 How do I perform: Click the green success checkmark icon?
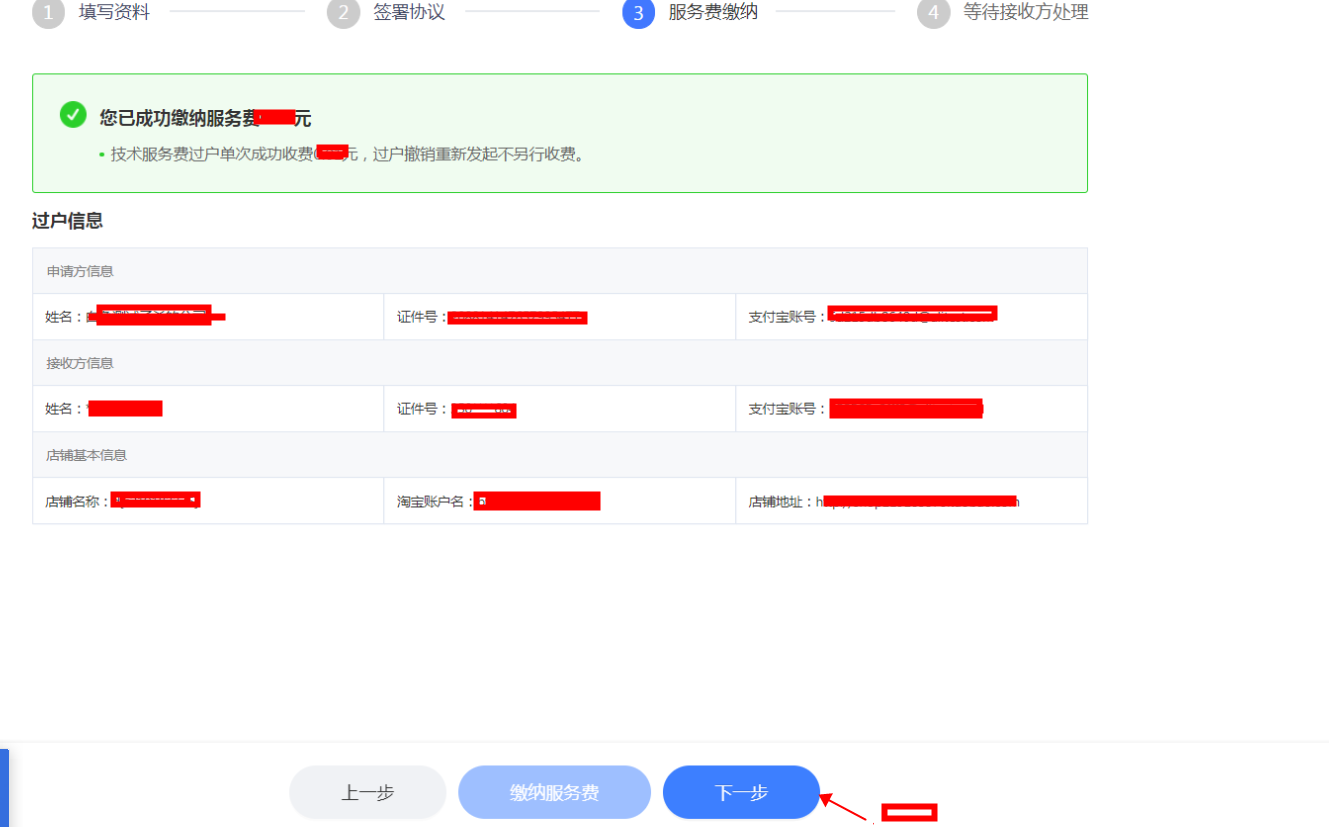point(73,115)
